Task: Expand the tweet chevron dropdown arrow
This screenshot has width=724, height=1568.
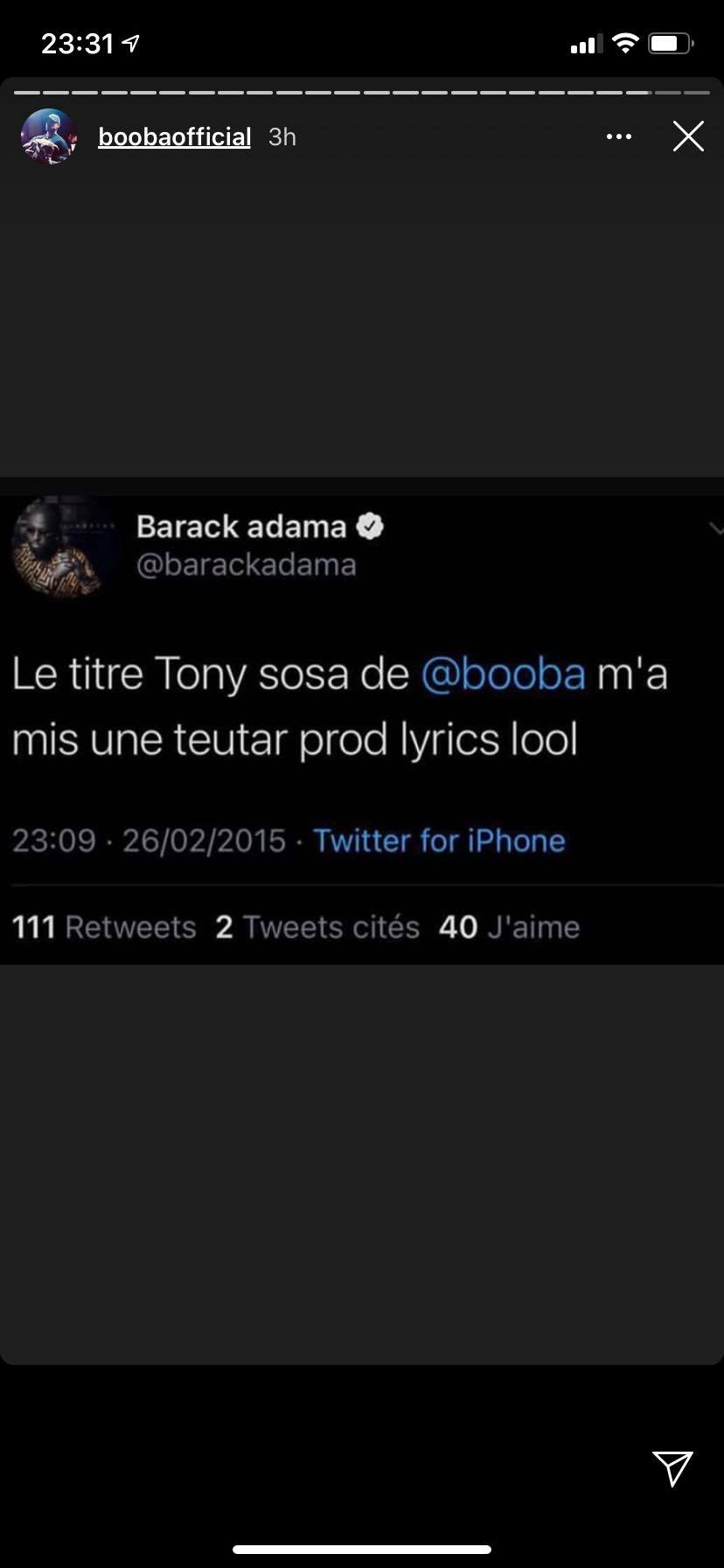Action: [716, 528]
